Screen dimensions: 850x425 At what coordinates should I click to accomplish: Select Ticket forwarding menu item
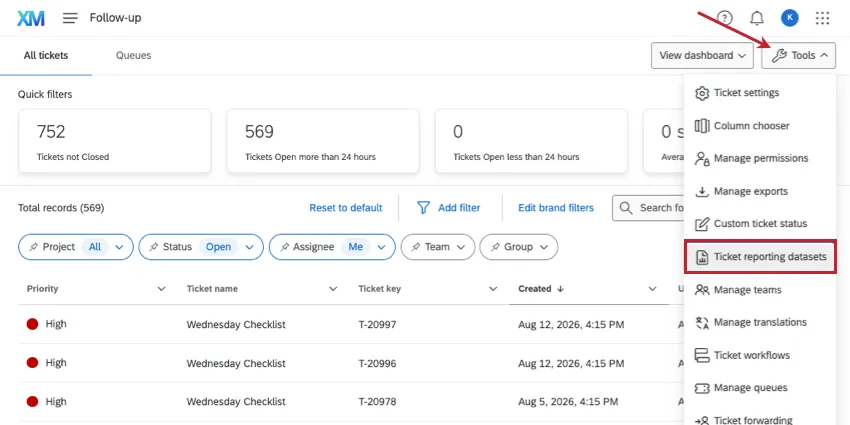(x=761, y=420)
